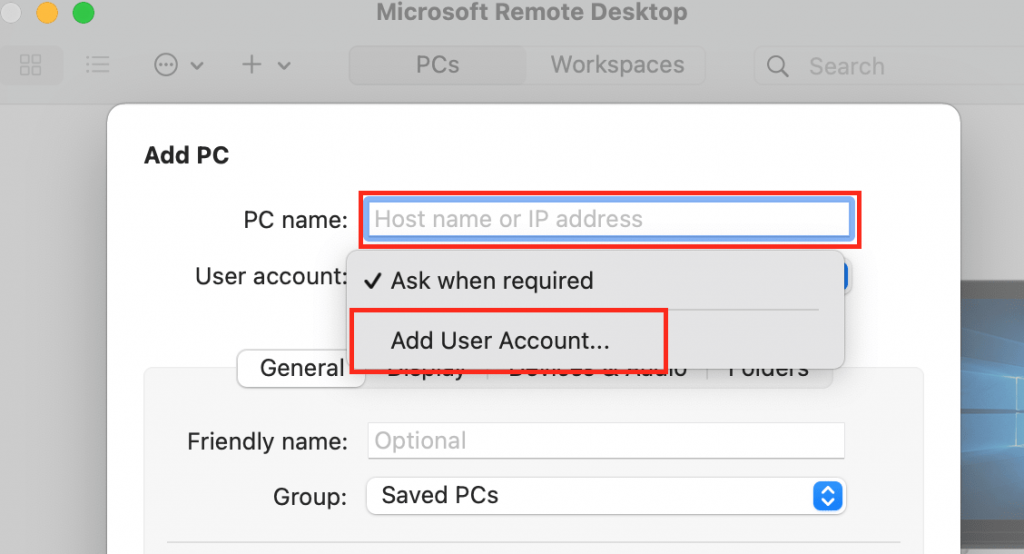Click the Friendly name optional field
Viewport: 1024px width, 554px height.
click(606, 441)
